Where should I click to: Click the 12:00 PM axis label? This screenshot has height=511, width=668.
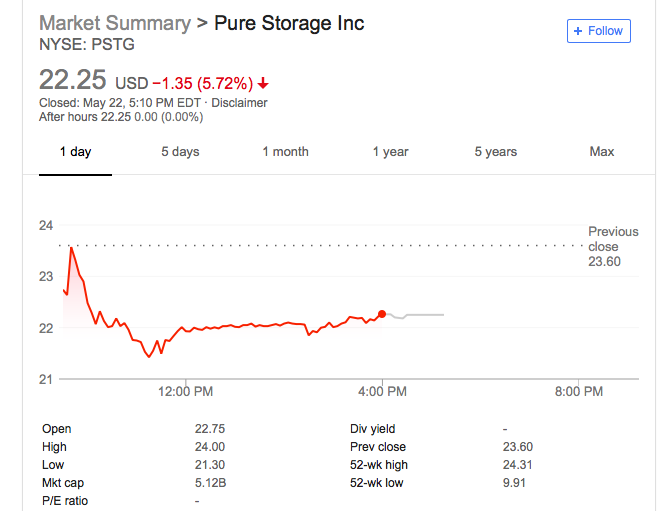coord(185,391)
